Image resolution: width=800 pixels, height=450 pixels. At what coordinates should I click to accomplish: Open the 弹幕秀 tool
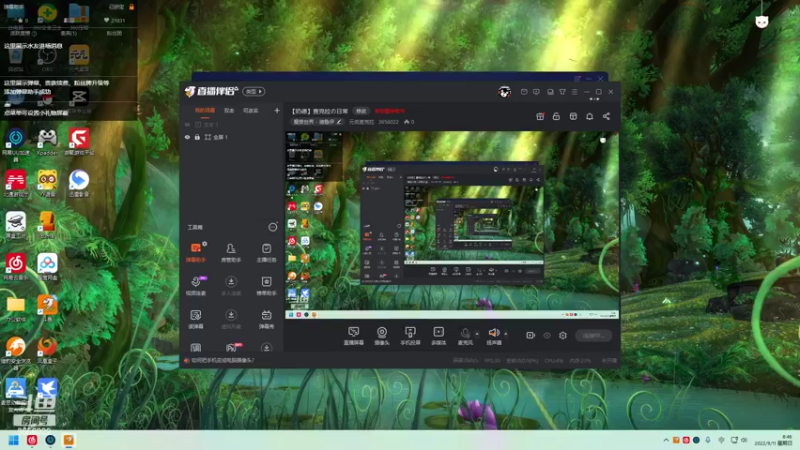click(266, 319)
